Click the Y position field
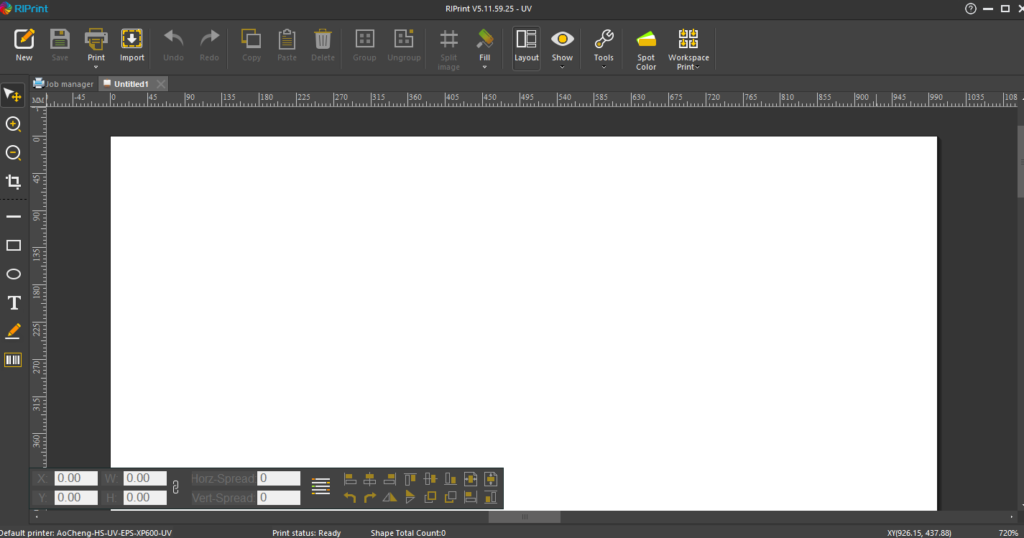 (x=76, y=498)
